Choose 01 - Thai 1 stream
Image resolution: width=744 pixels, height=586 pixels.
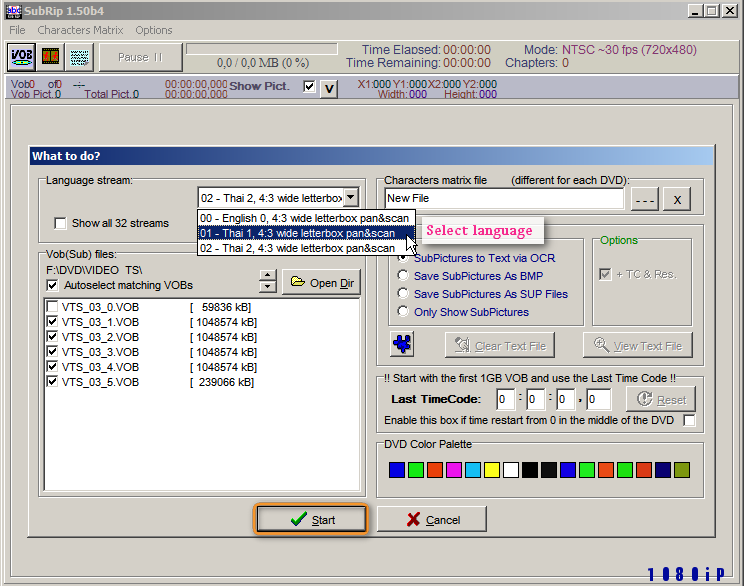[x=306, y=233]
